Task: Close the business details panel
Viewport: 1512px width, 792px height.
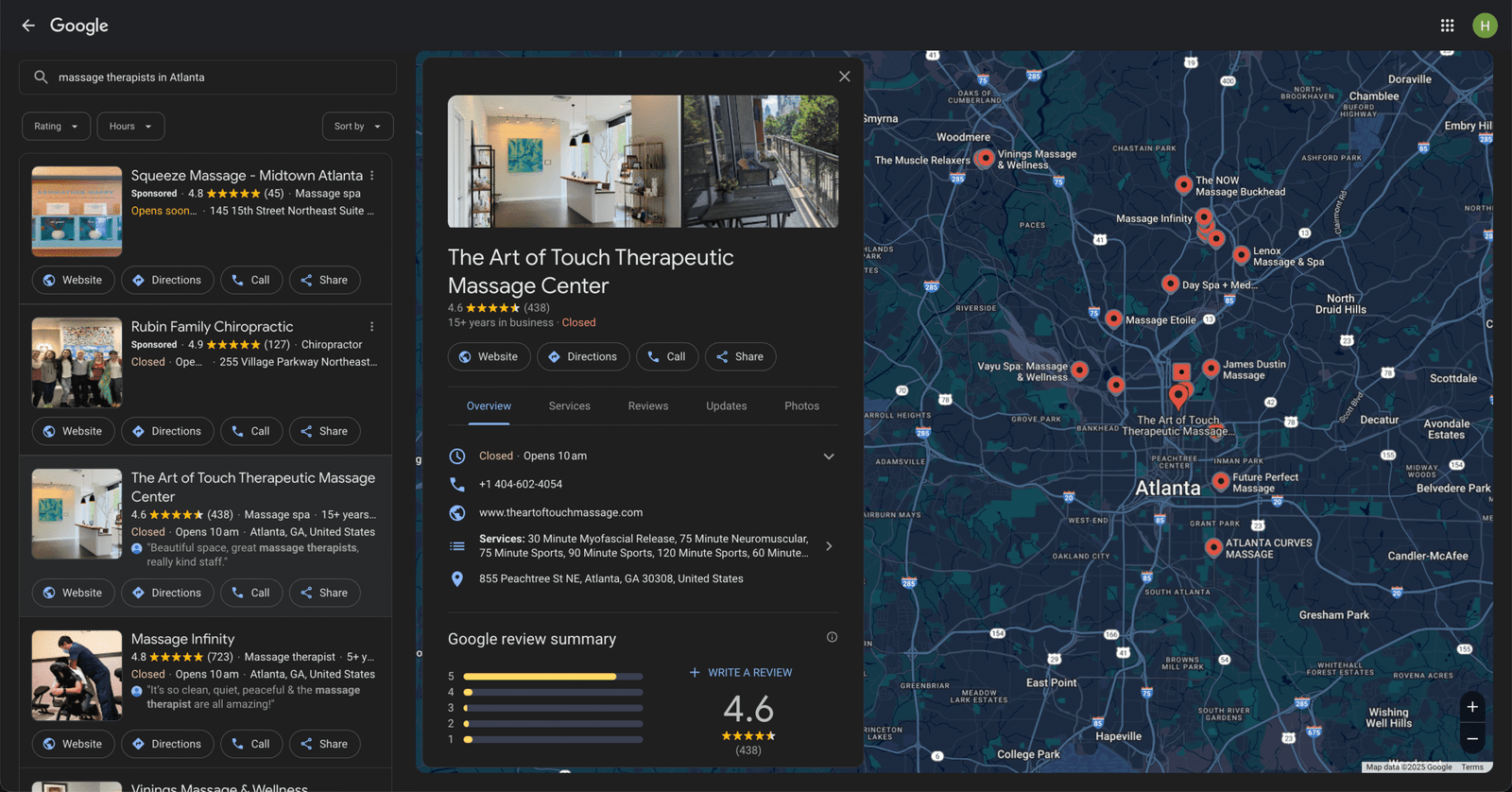Action: point(844,77)
